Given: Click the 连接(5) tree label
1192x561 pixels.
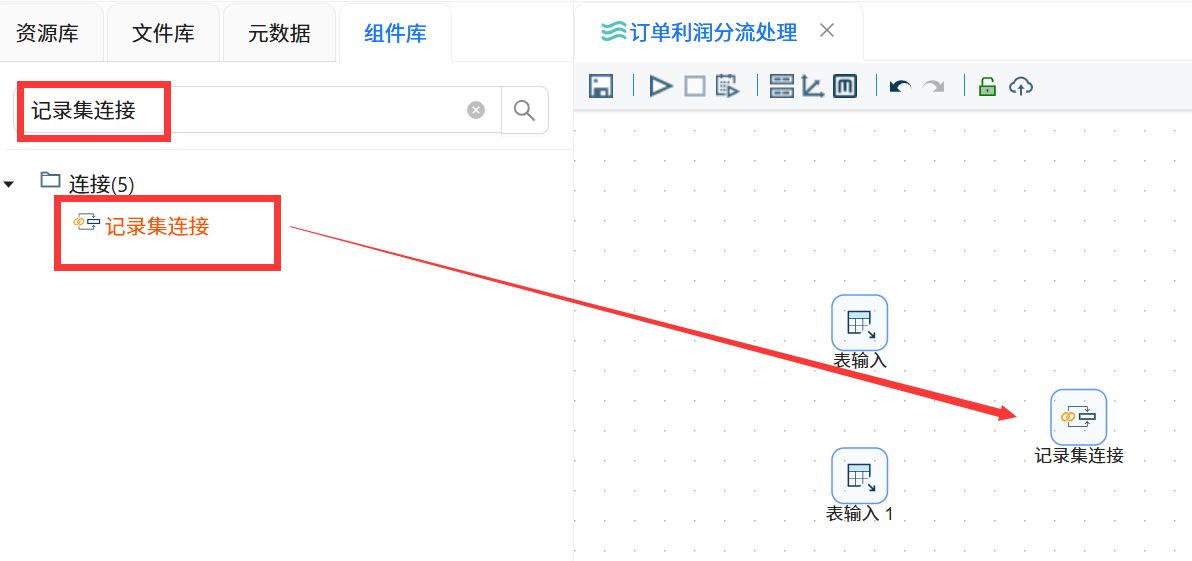Looking at the screenshot, I should (x=102, y=183).
